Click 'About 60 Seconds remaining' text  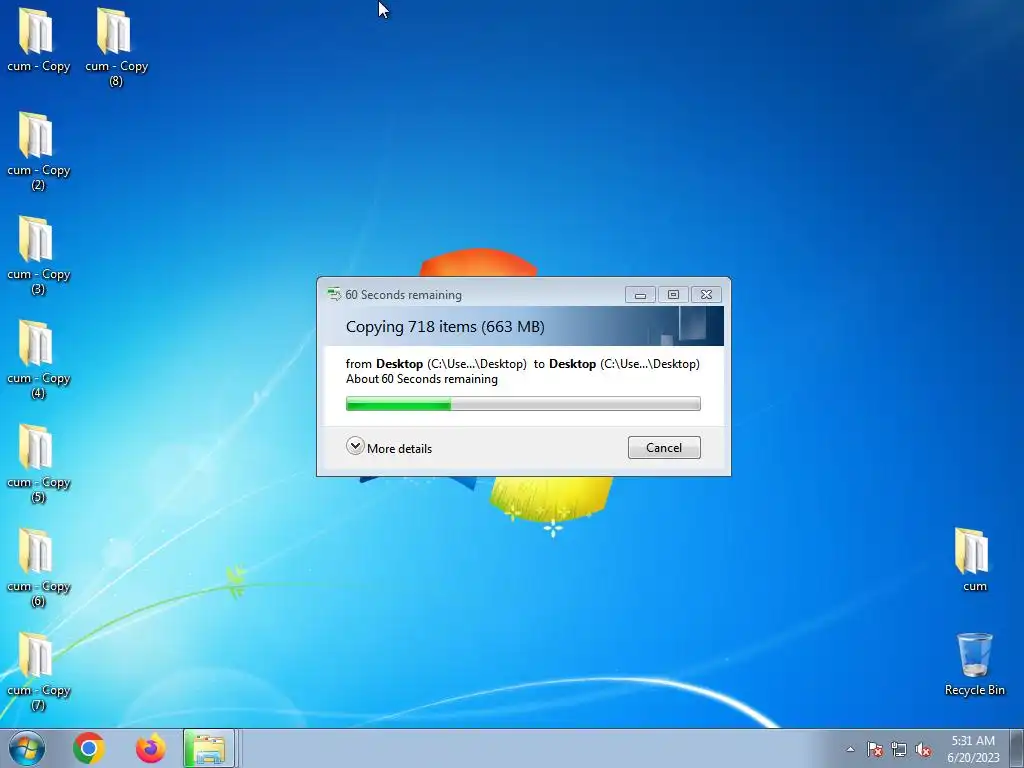[421, 379]
